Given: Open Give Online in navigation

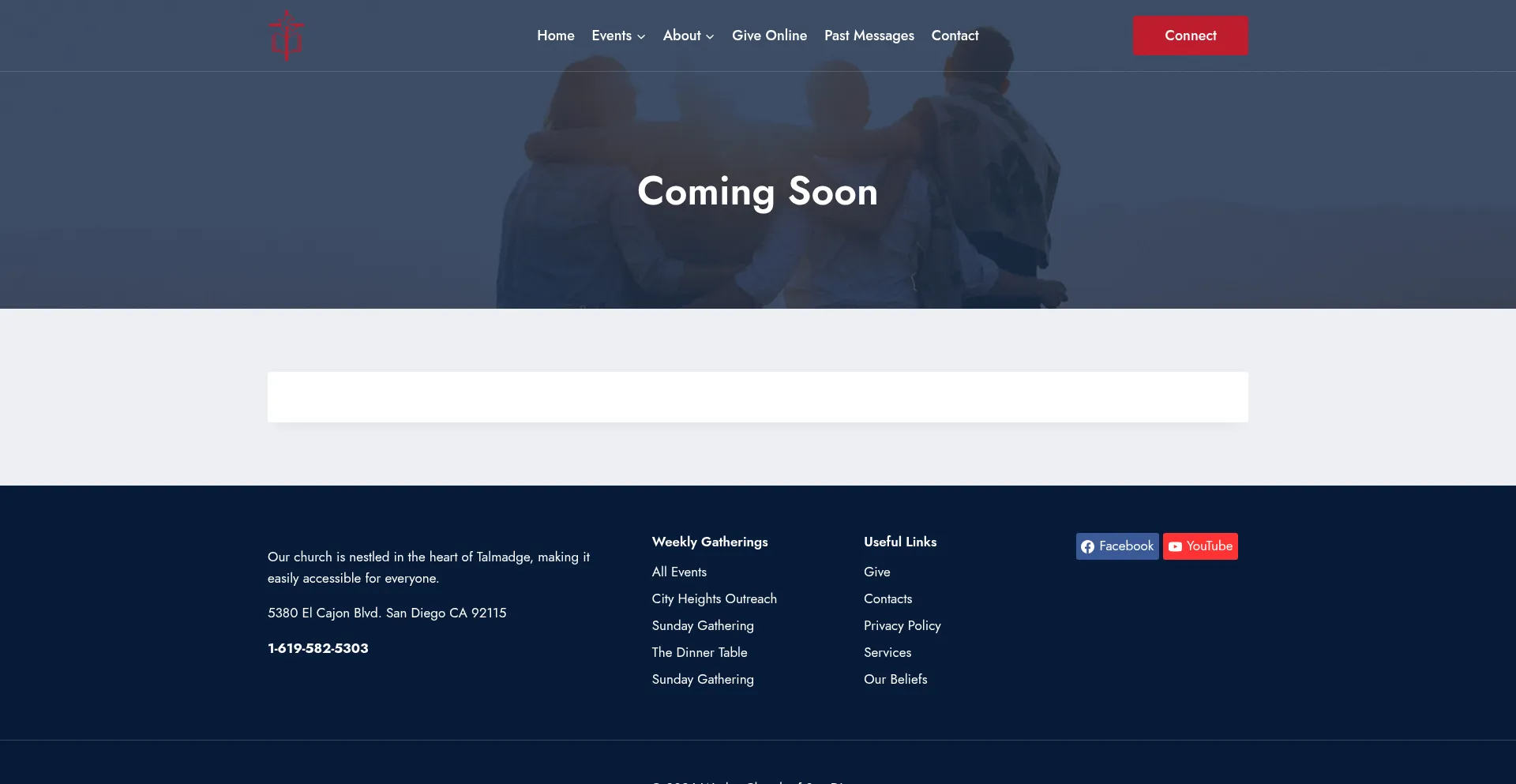Looking at the screenshot, I should [769, 36].
